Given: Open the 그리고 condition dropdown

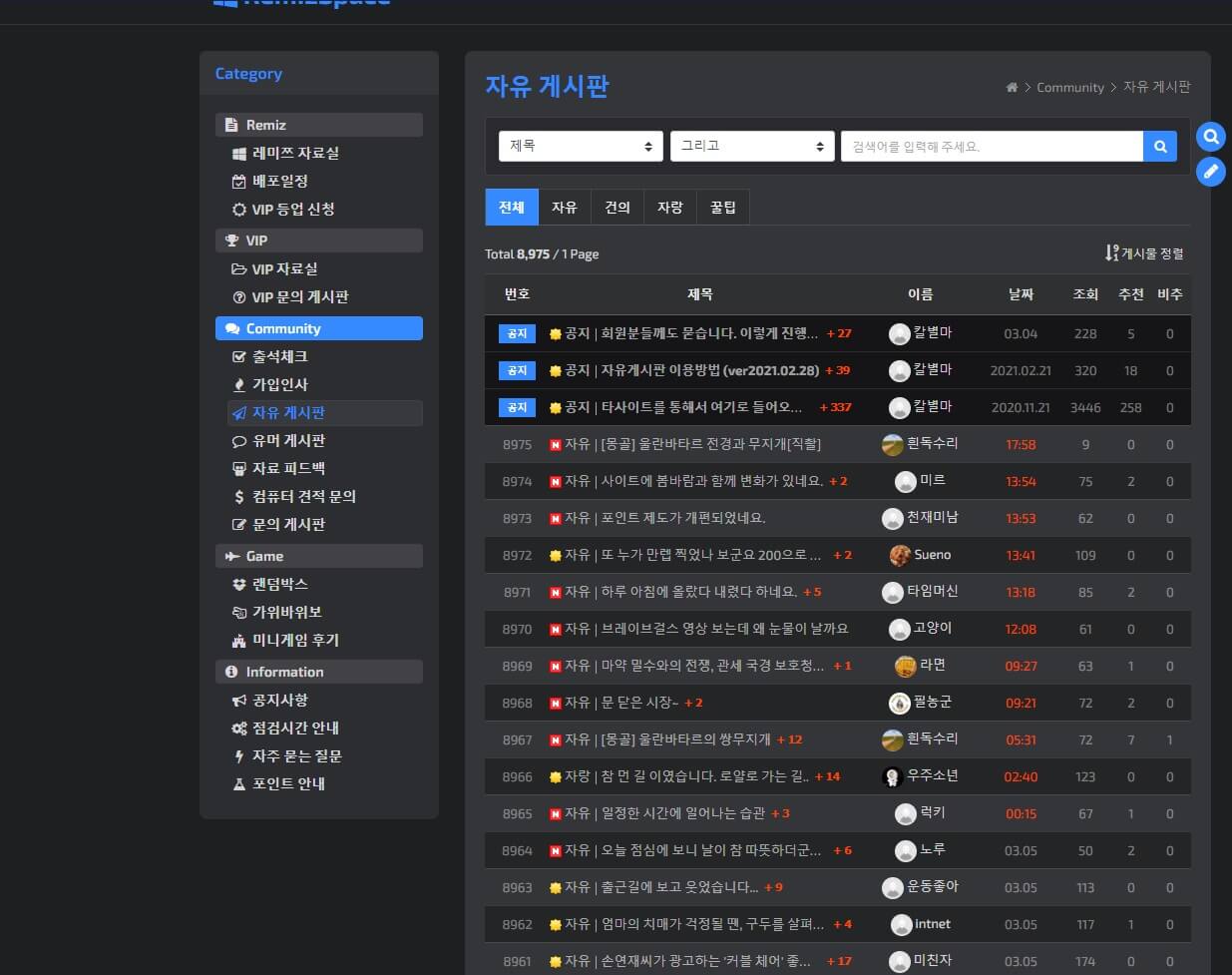Looking at the screenshot, I should (x=752, y=146).
